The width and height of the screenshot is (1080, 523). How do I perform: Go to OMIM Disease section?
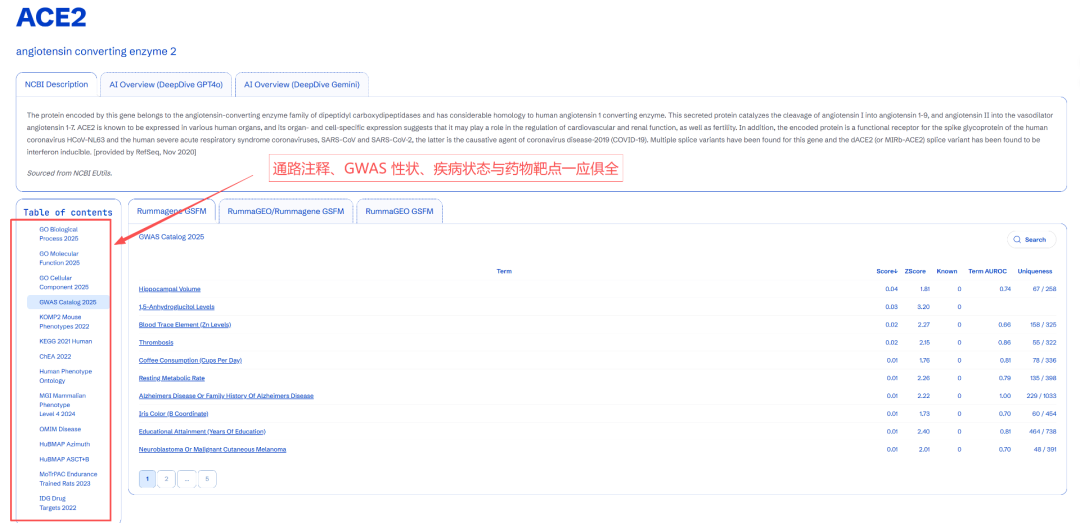click(60, 429)
